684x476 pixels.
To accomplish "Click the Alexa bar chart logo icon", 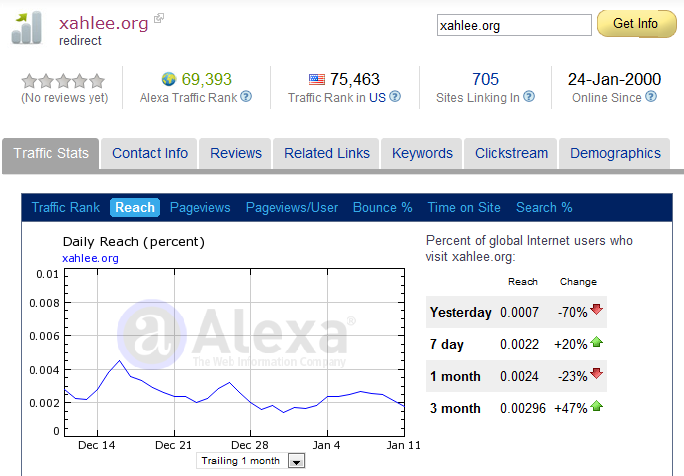I will click(26, 27).
